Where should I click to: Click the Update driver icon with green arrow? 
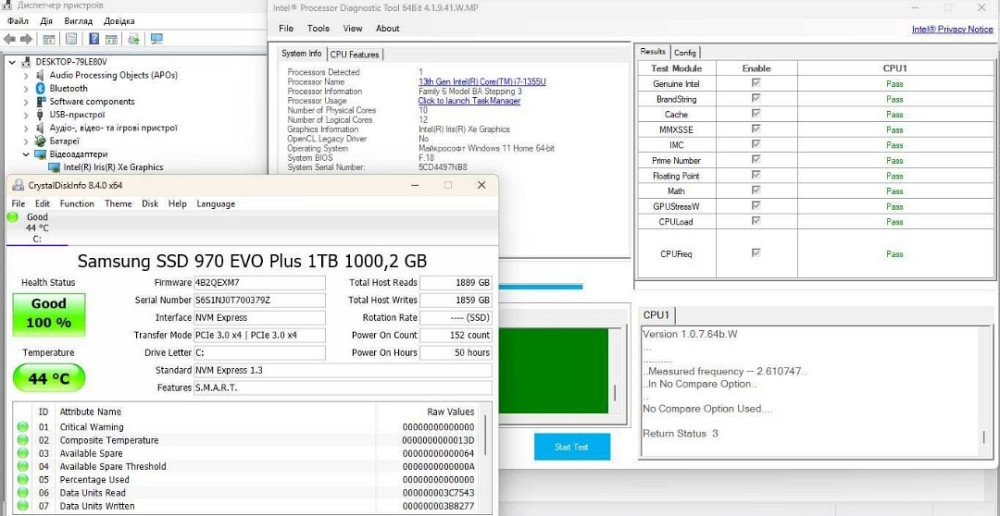[x=133, y=39]
